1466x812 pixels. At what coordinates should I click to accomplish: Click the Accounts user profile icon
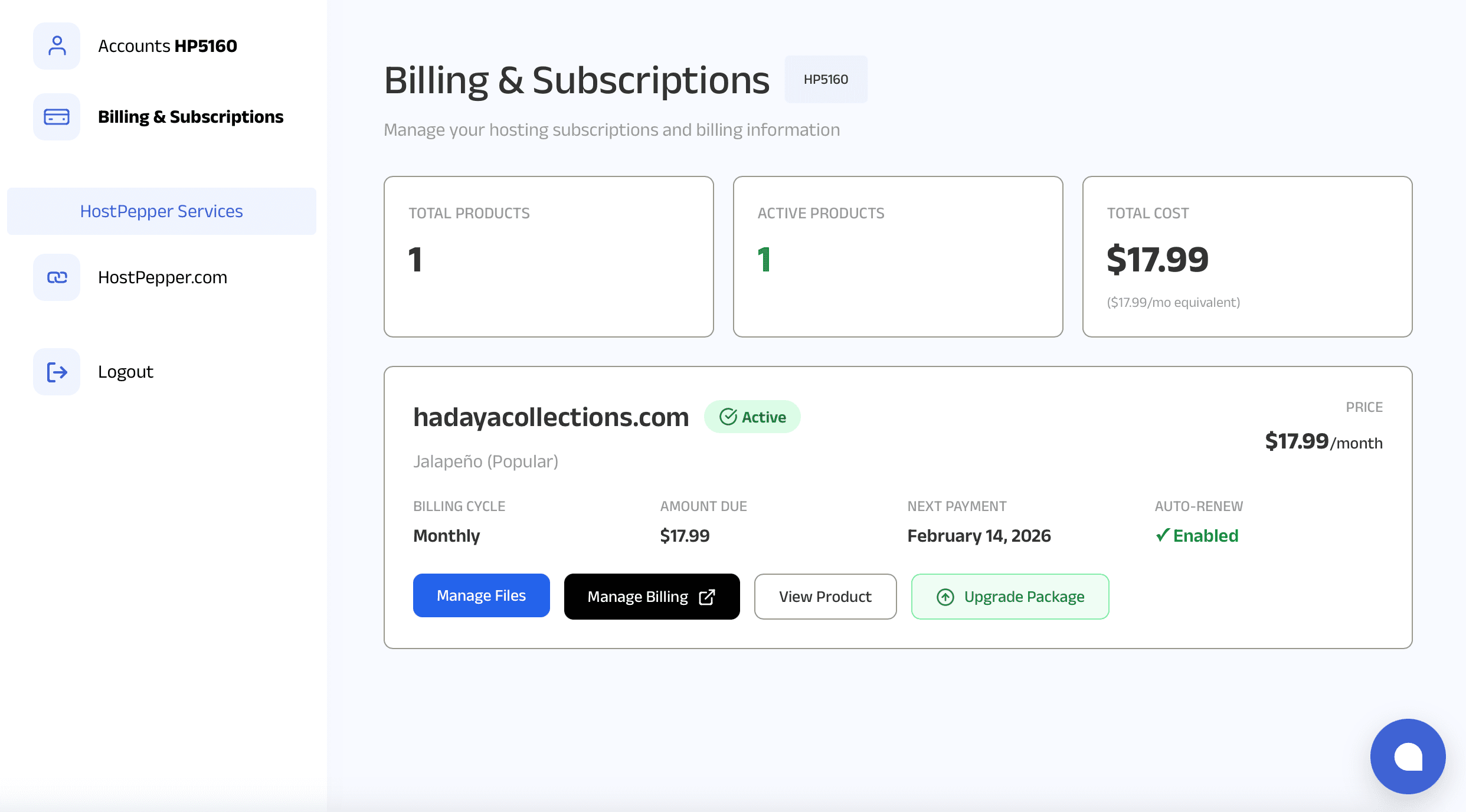(x=57, y=46)
